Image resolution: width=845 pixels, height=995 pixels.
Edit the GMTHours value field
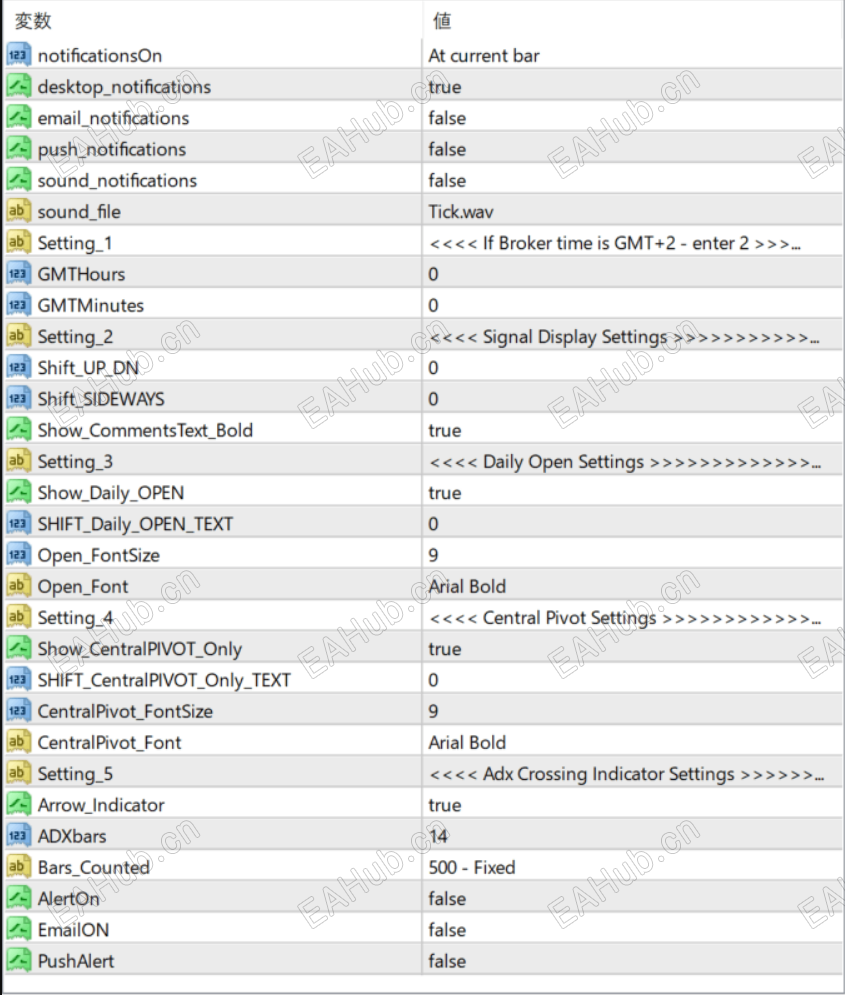point(632,273)
